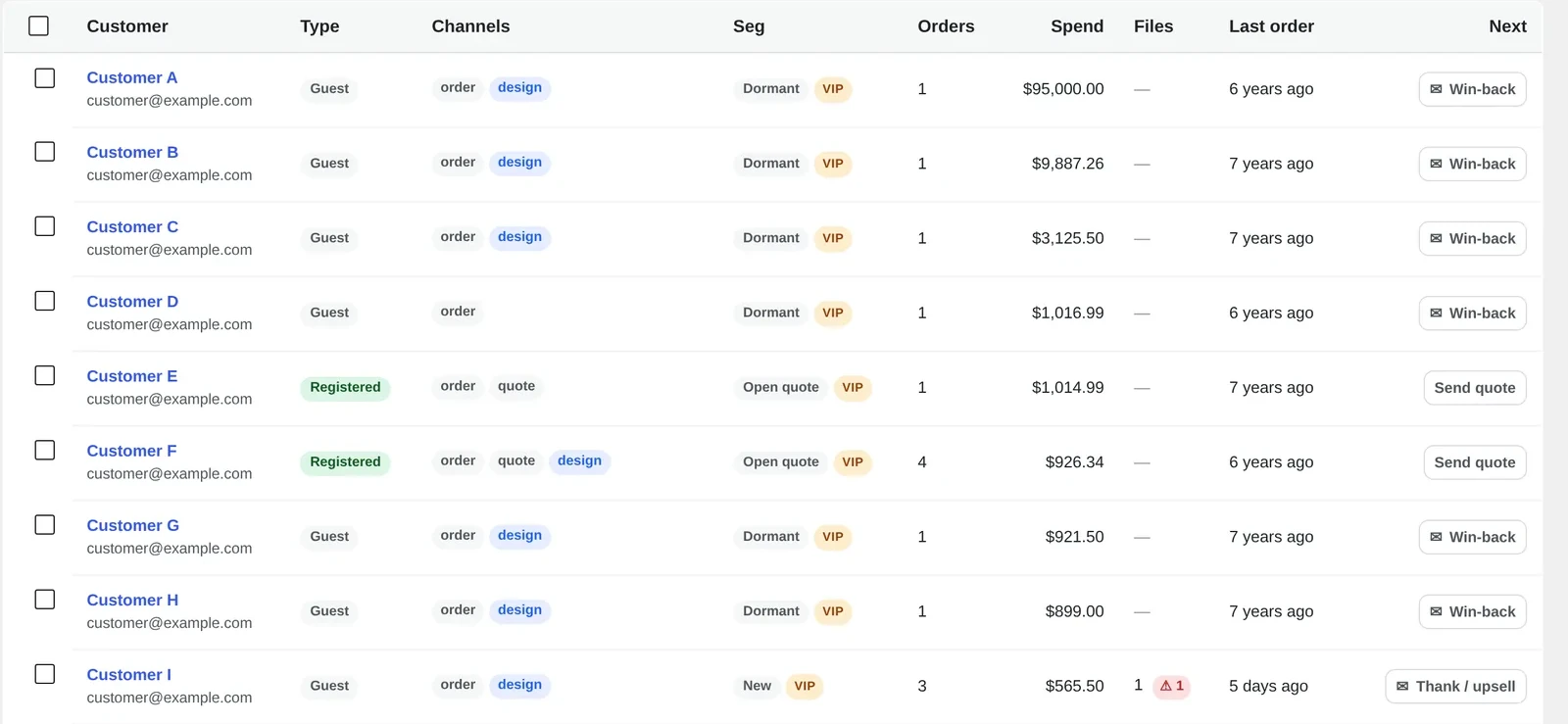This screenshot has width=1568, height=724.
Task: Open Customer B's details link
Action: coord(132,152)
